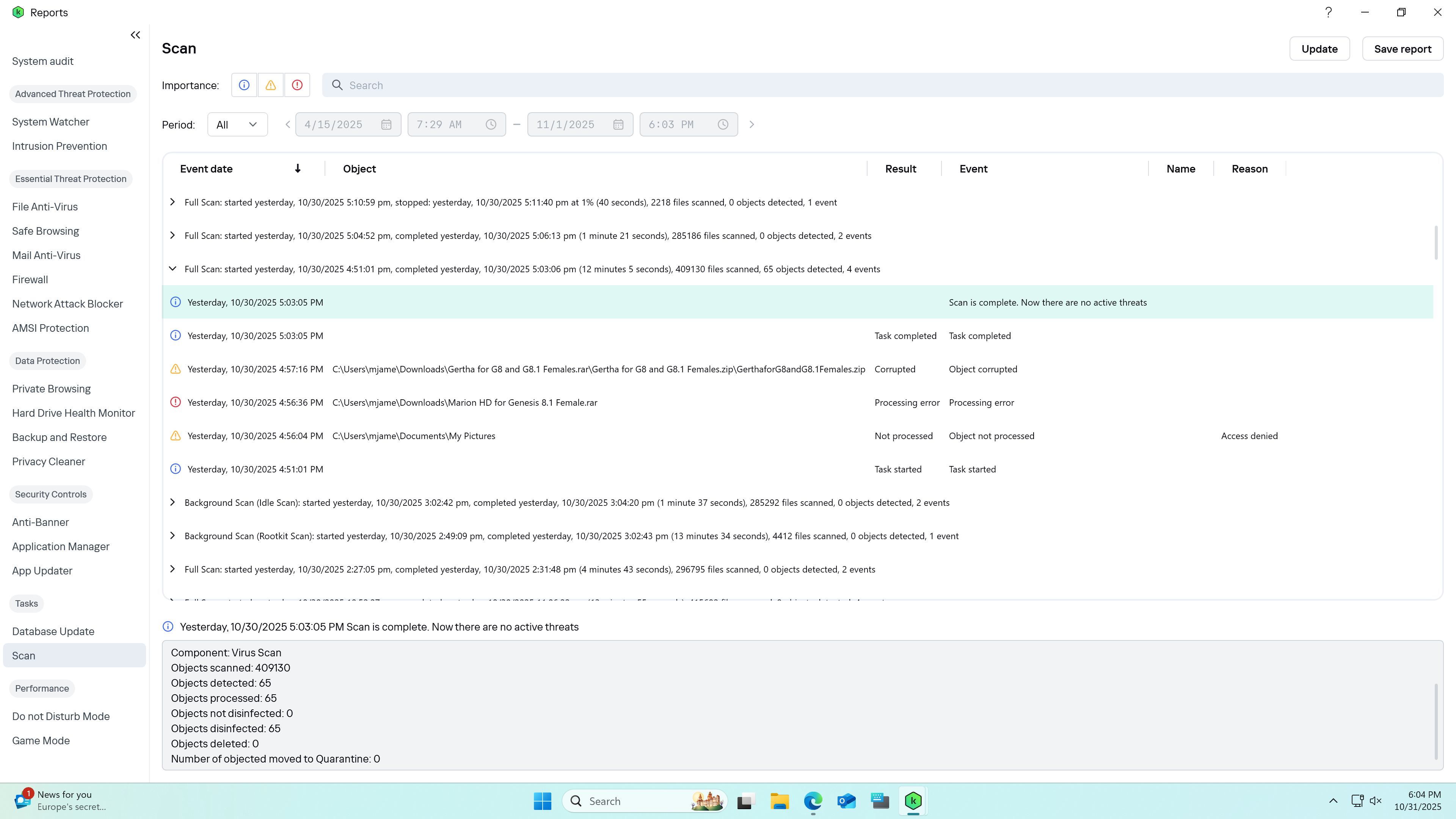
Task: Open Hard Drive Health Monitor report
Action: (x=74, y=413)
